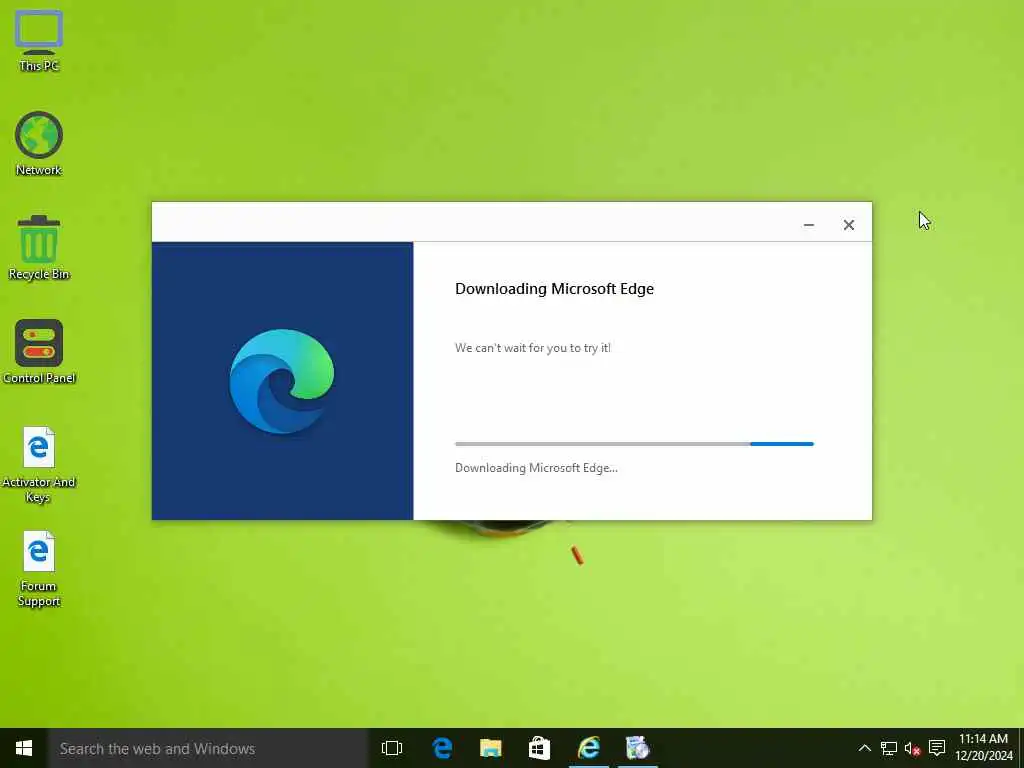Image resolution: width=1024 pixels, height=768 pixels.
Task: Click the Downloading Microsoft Edge... status text
Action: coord(536,468)
